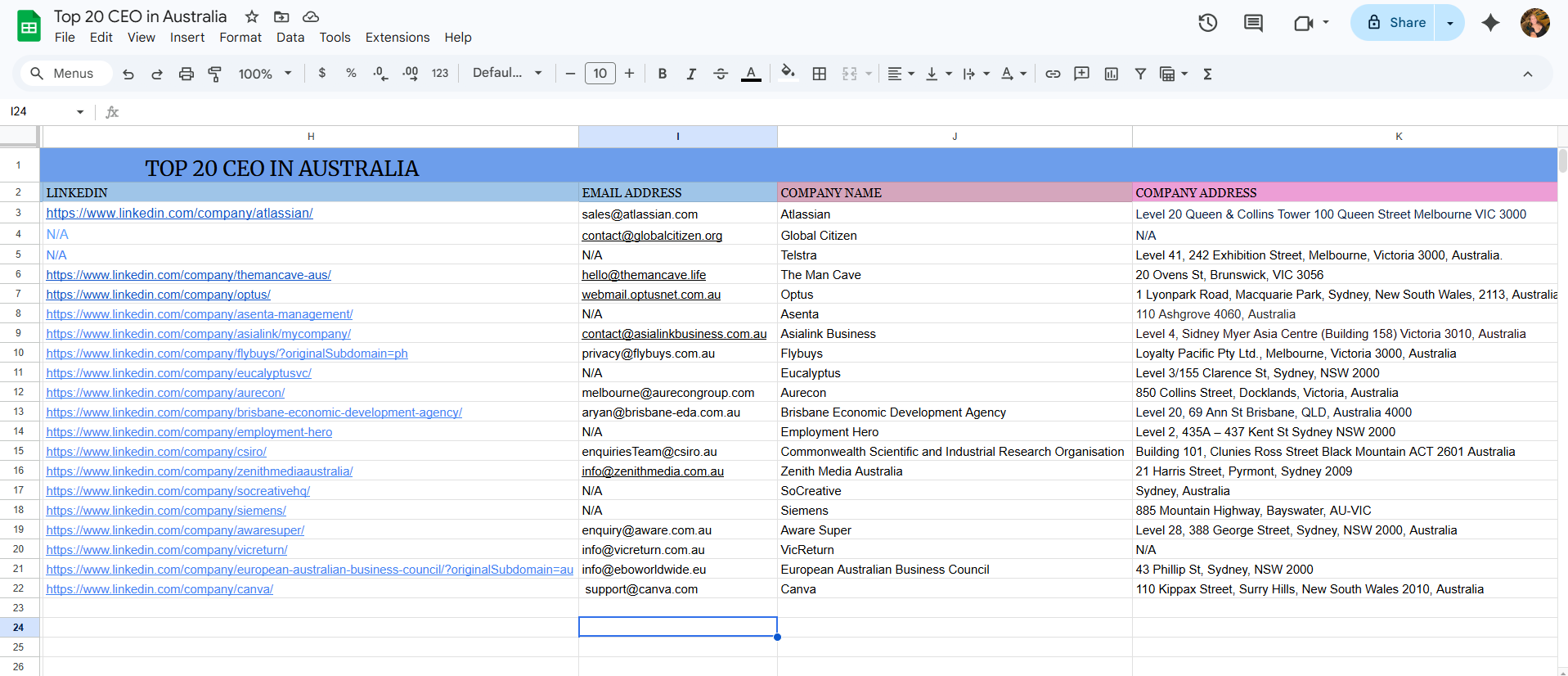Insert a comment
Viewport: 1568px width, 676px height.
(x=1081, y=74)
